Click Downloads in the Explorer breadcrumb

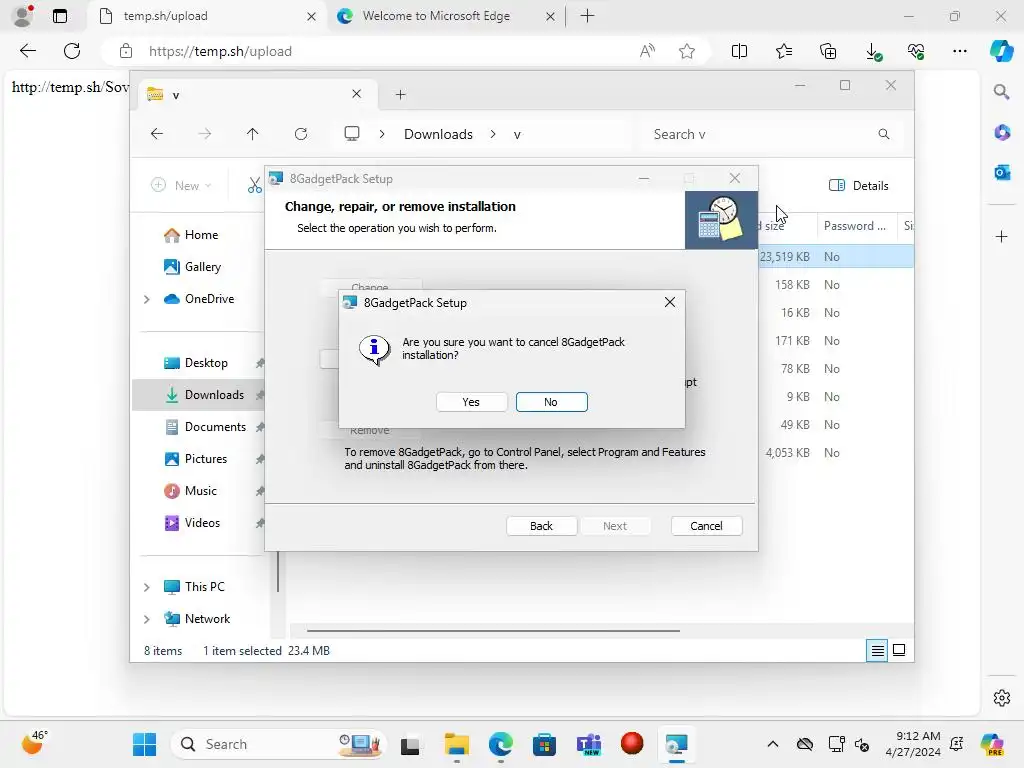438,134
